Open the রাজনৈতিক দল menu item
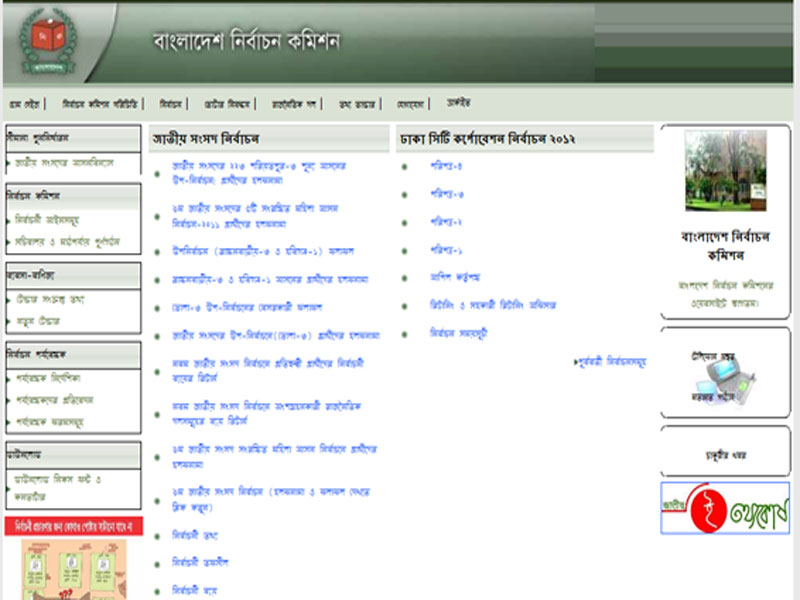 coord(294,104)
